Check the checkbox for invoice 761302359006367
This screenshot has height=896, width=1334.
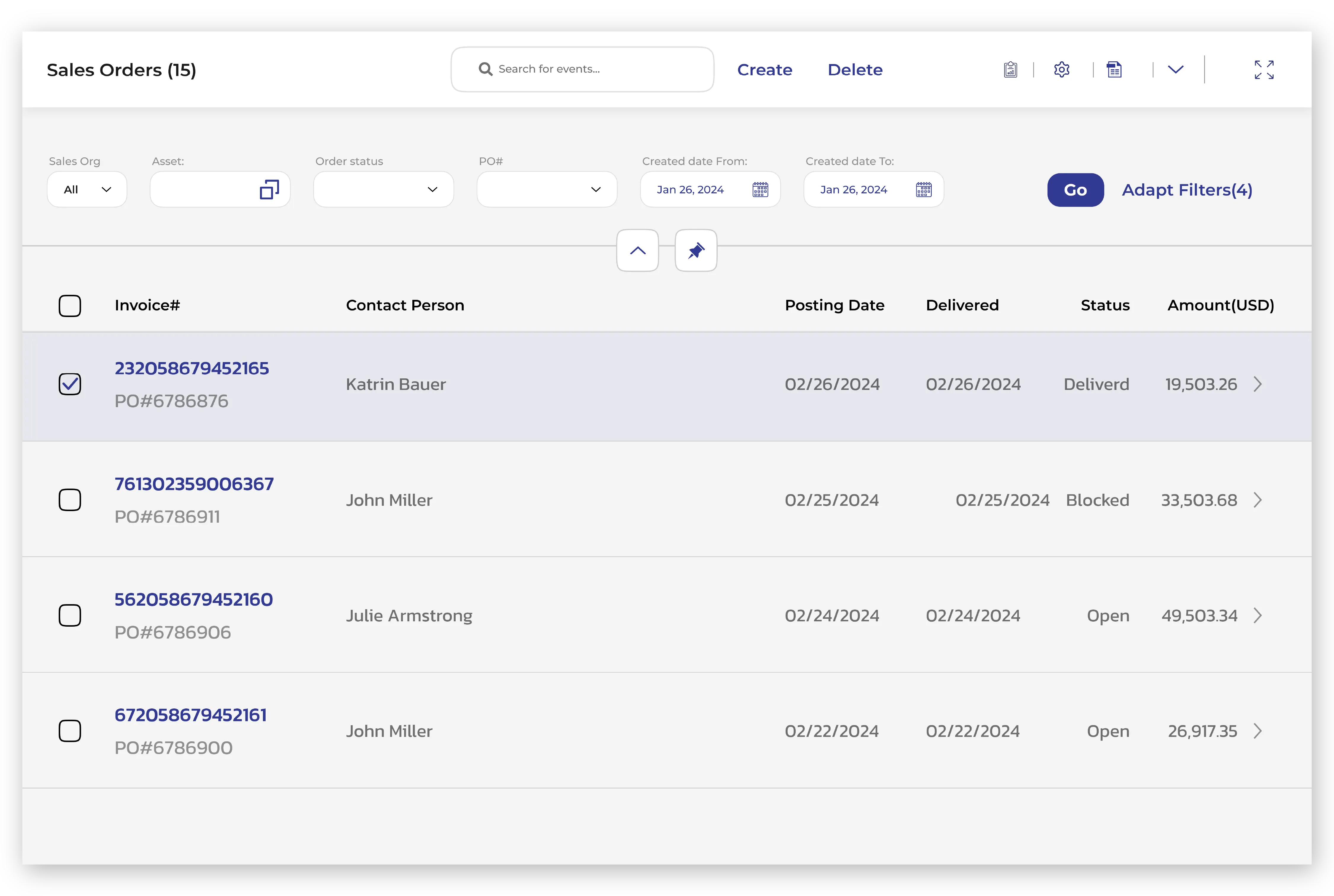[x=70, y=500]
